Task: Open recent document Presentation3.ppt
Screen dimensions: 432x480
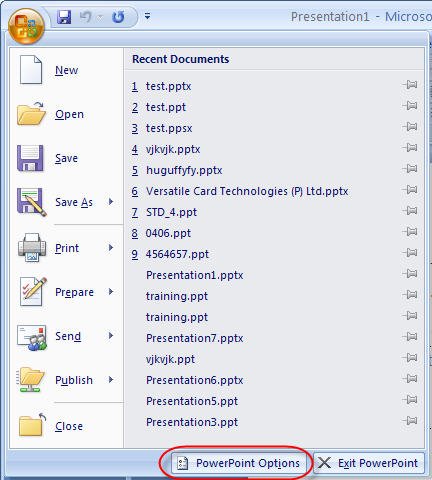Action: [x=192, y=422]
